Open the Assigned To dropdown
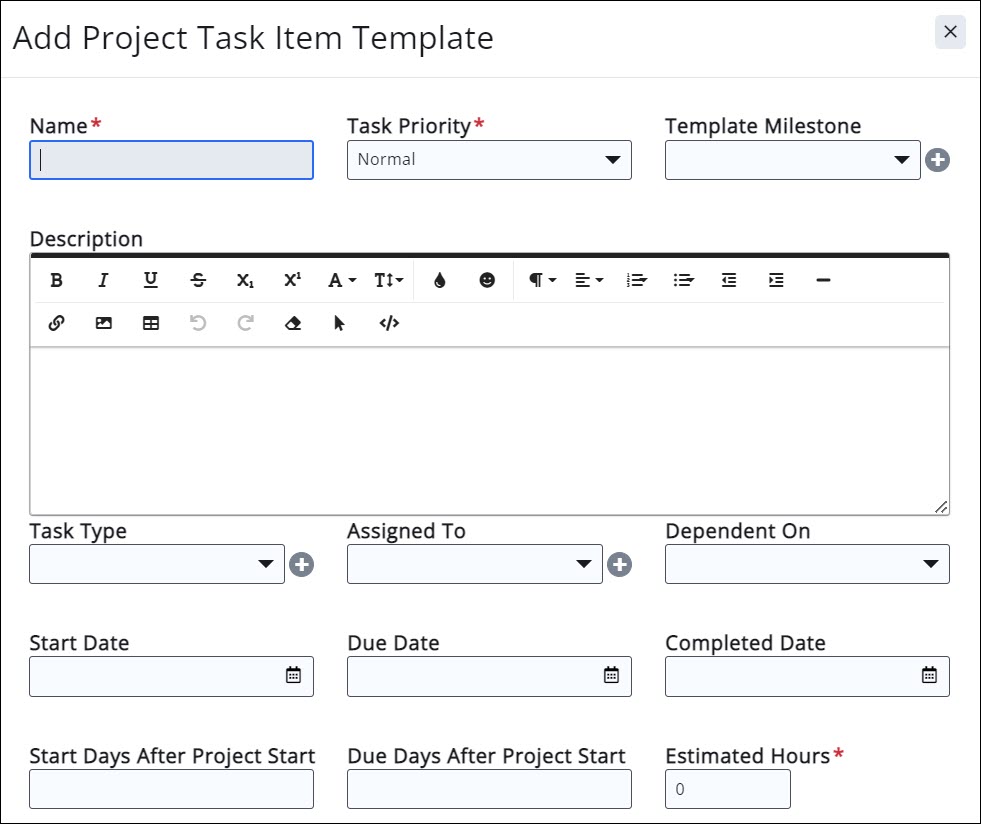 coord(474,564)
